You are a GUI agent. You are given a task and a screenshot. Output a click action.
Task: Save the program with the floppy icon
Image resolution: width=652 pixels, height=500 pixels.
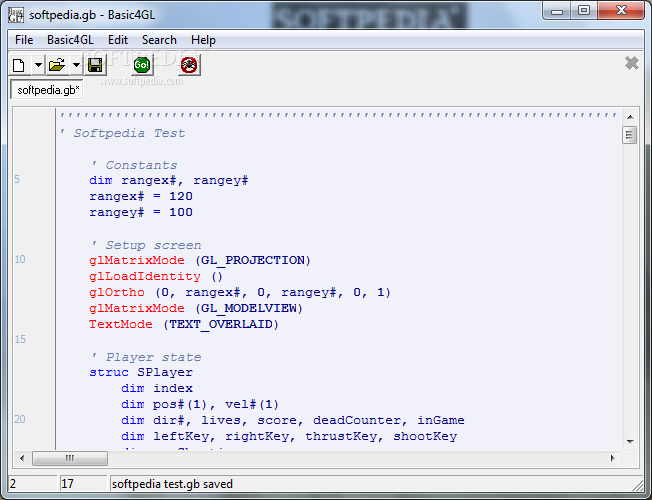tap(95, 65)
